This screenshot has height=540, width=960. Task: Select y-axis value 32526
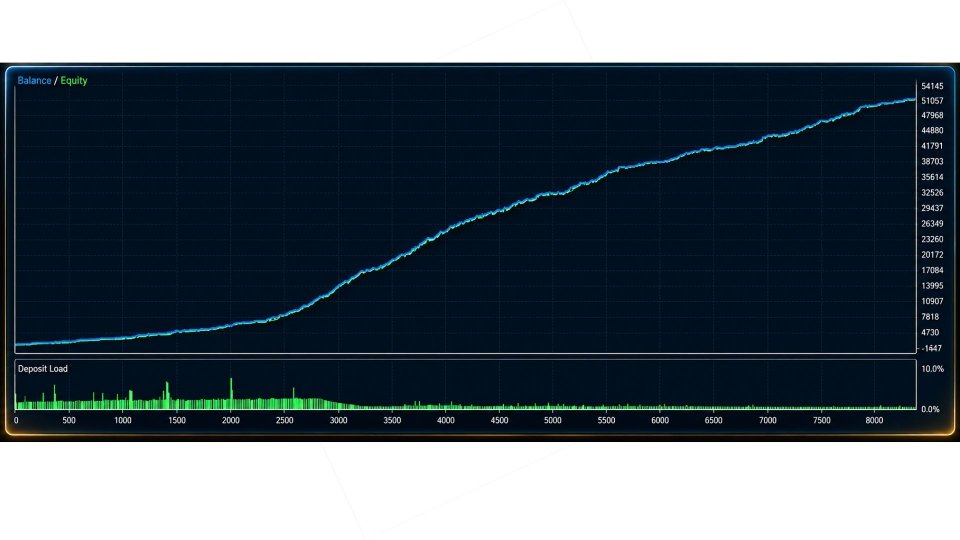tap(932, 192)
